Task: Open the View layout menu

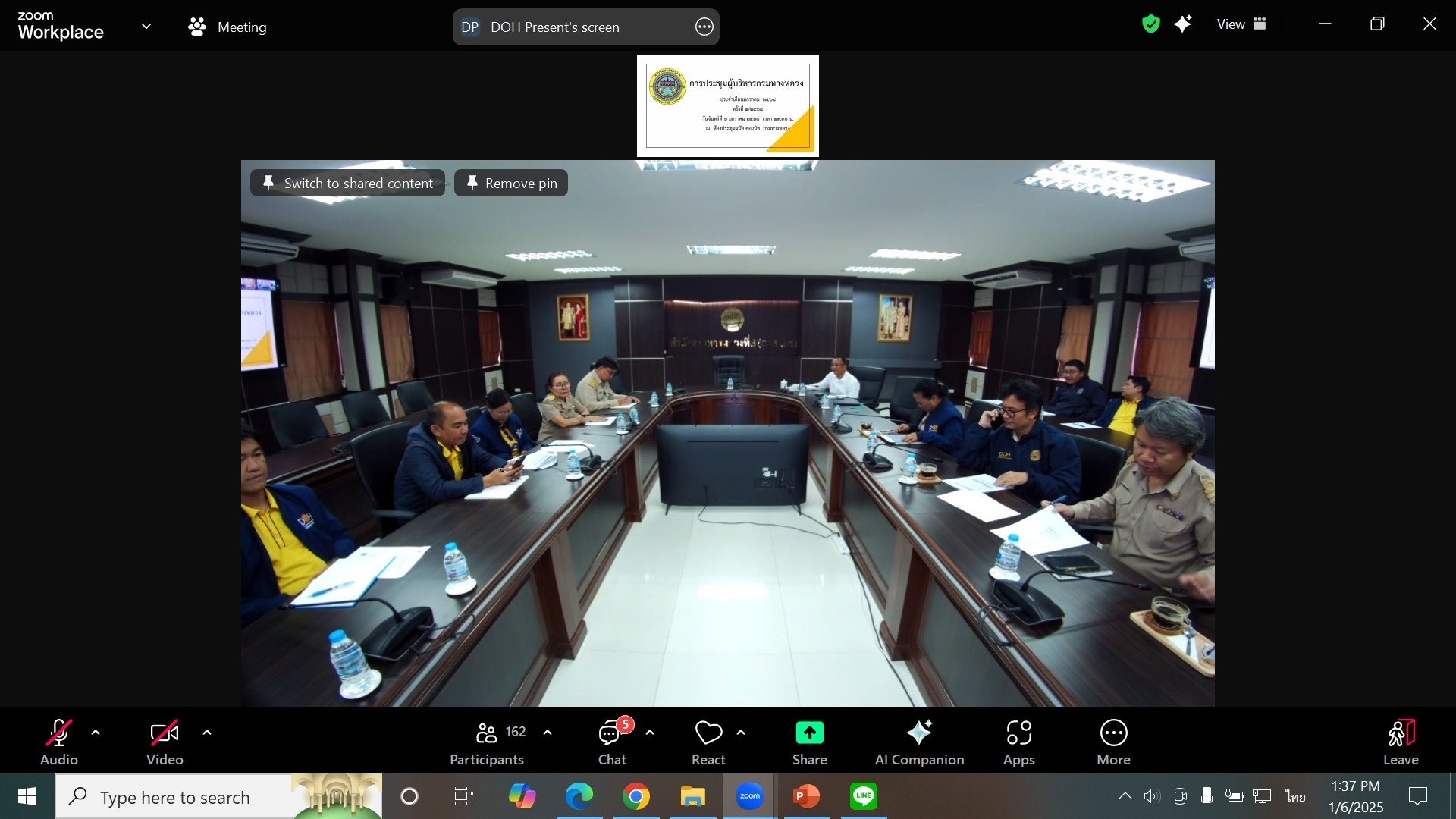Action: click(x=1241, y=24)
